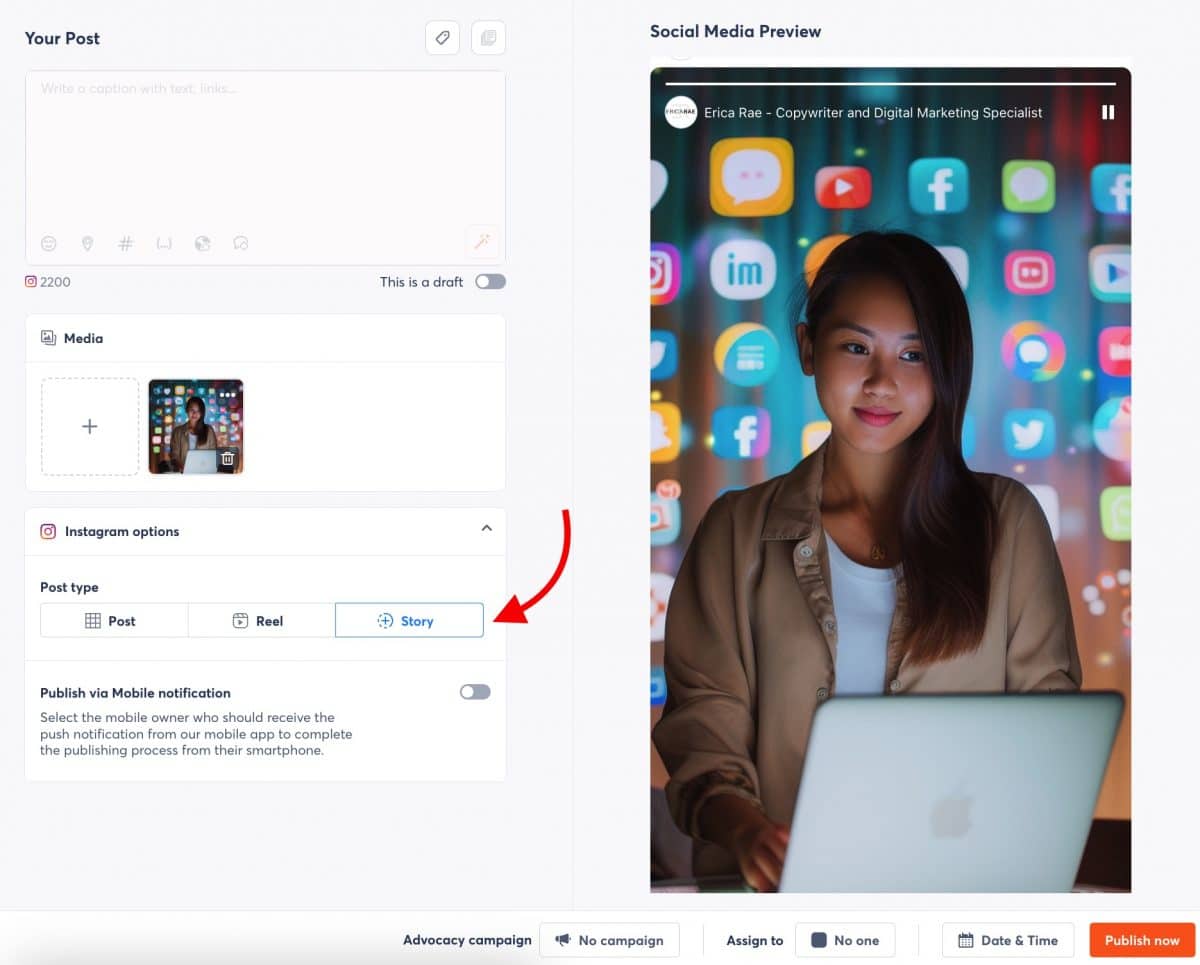Turn on Publish via Mobile notification
The height and width of the screenshot is (965, 1200).
(474, 691)
